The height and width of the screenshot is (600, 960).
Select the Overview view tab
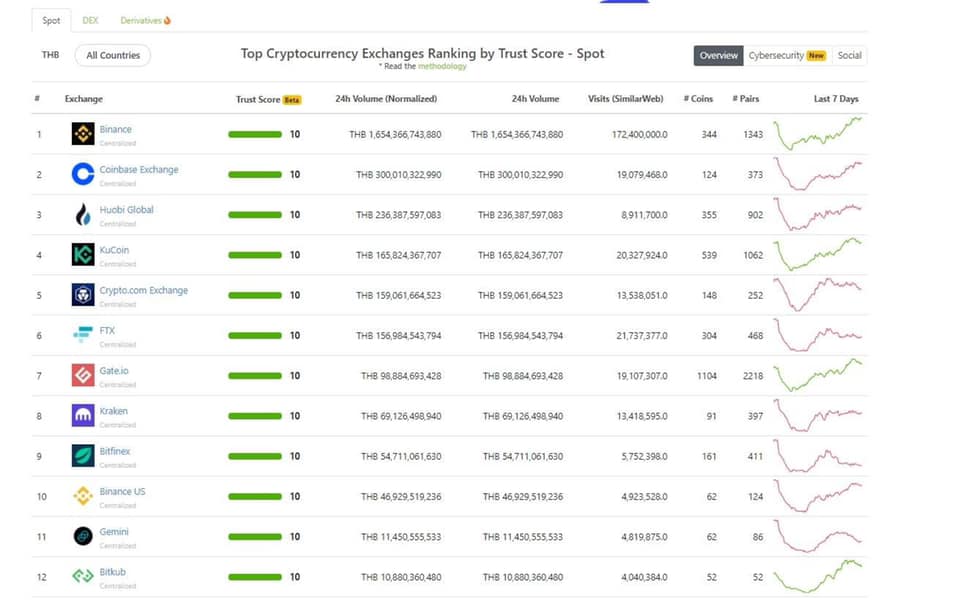(718, 55)
